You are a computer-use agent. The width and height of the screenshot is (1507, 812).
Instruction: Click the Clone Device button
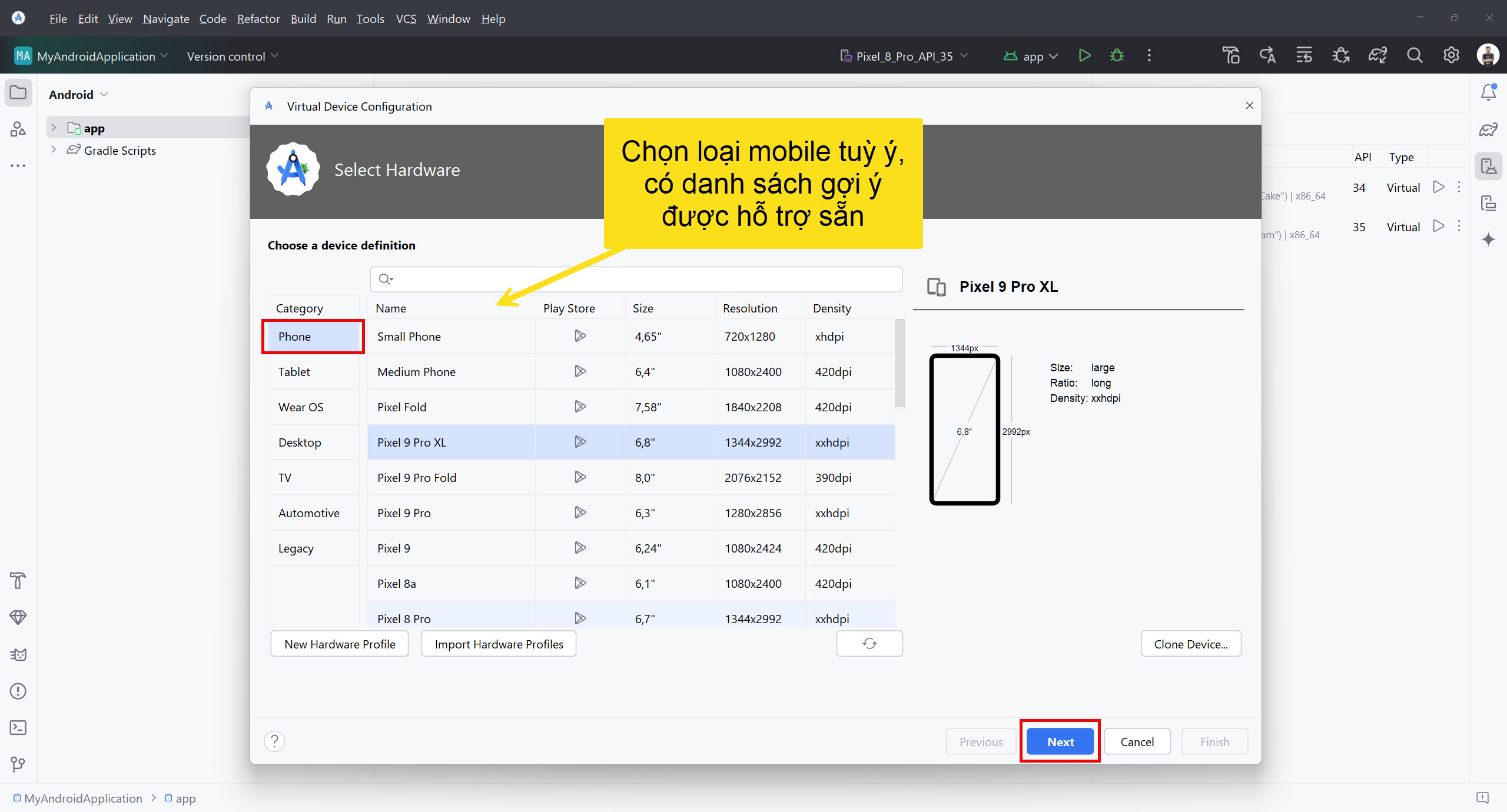tap(1191, 644)
